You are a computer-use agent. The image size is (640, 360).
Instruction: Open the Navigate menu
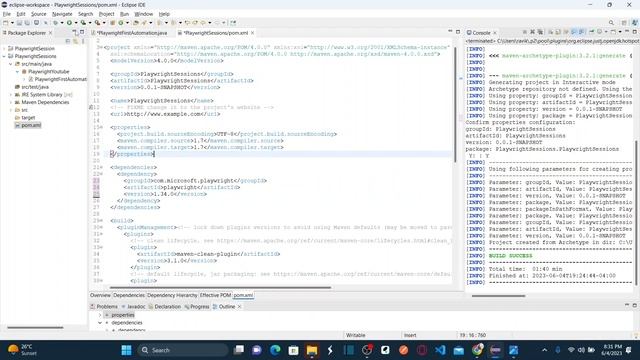point(62,14)
